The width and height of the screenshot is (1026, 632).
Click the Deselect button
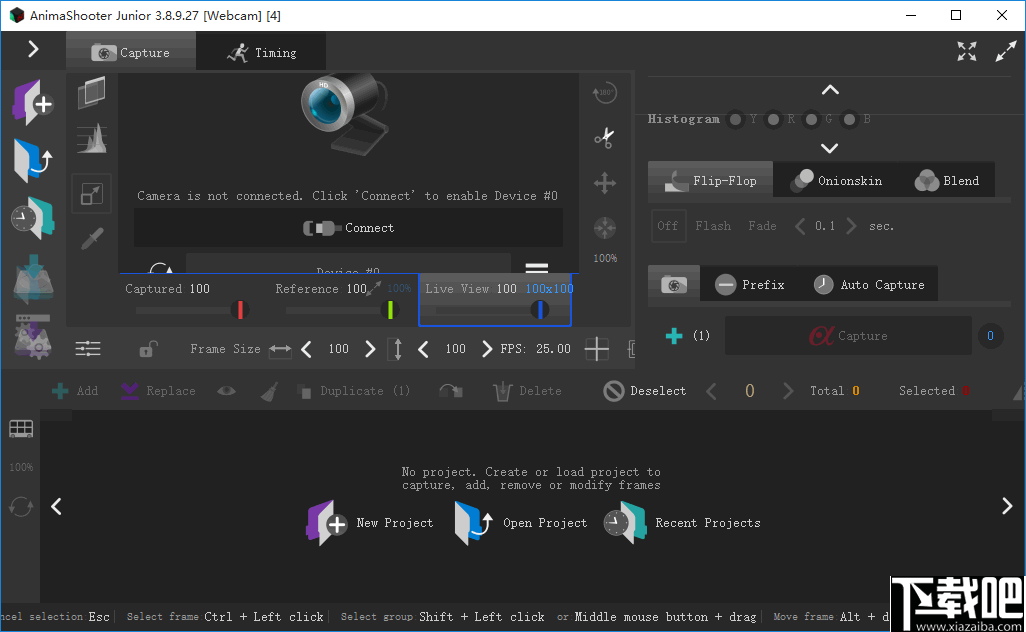(645, 391)
